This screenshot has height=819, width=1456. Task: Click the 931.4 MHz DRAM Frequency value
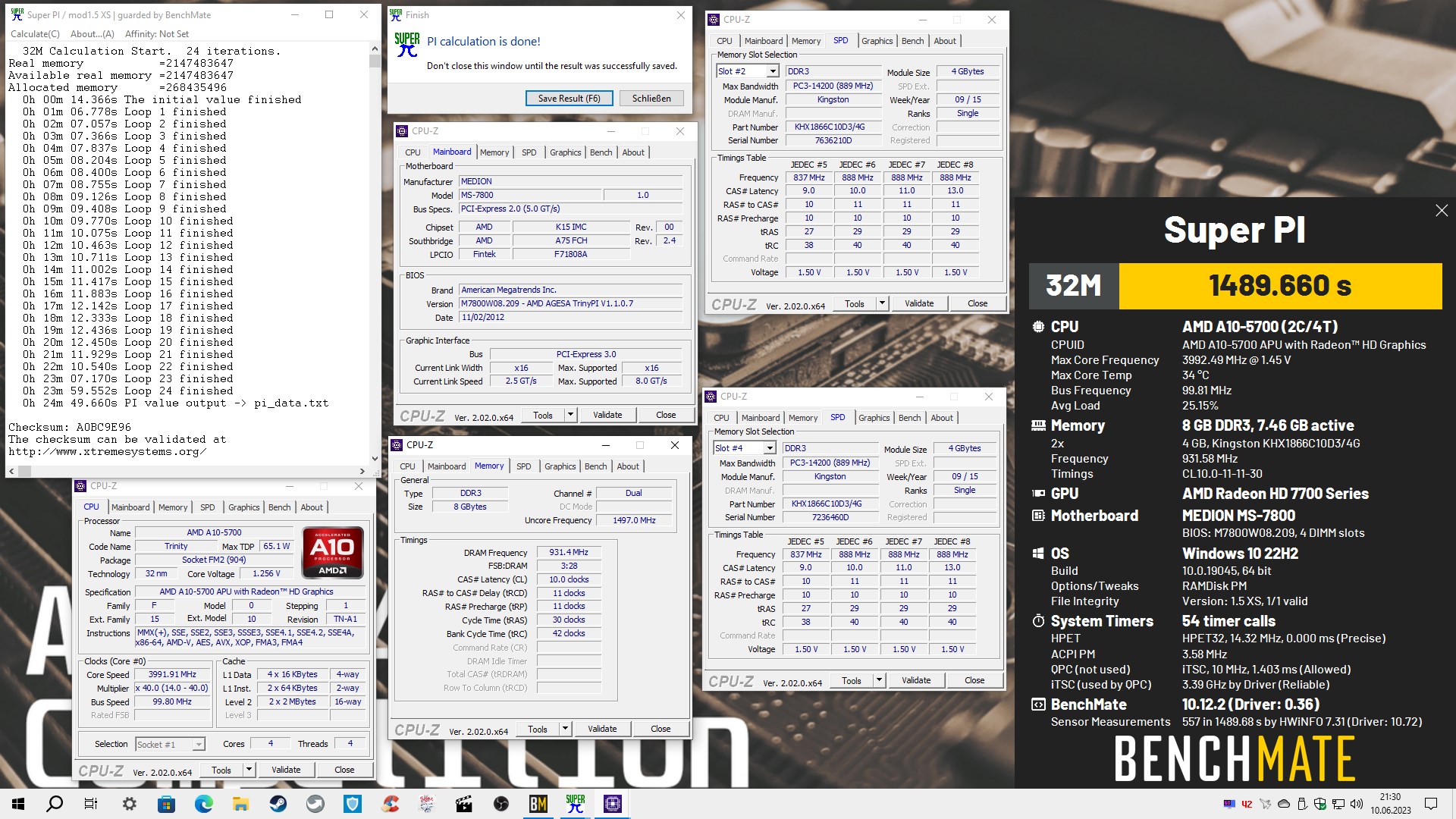click(569, 553)
